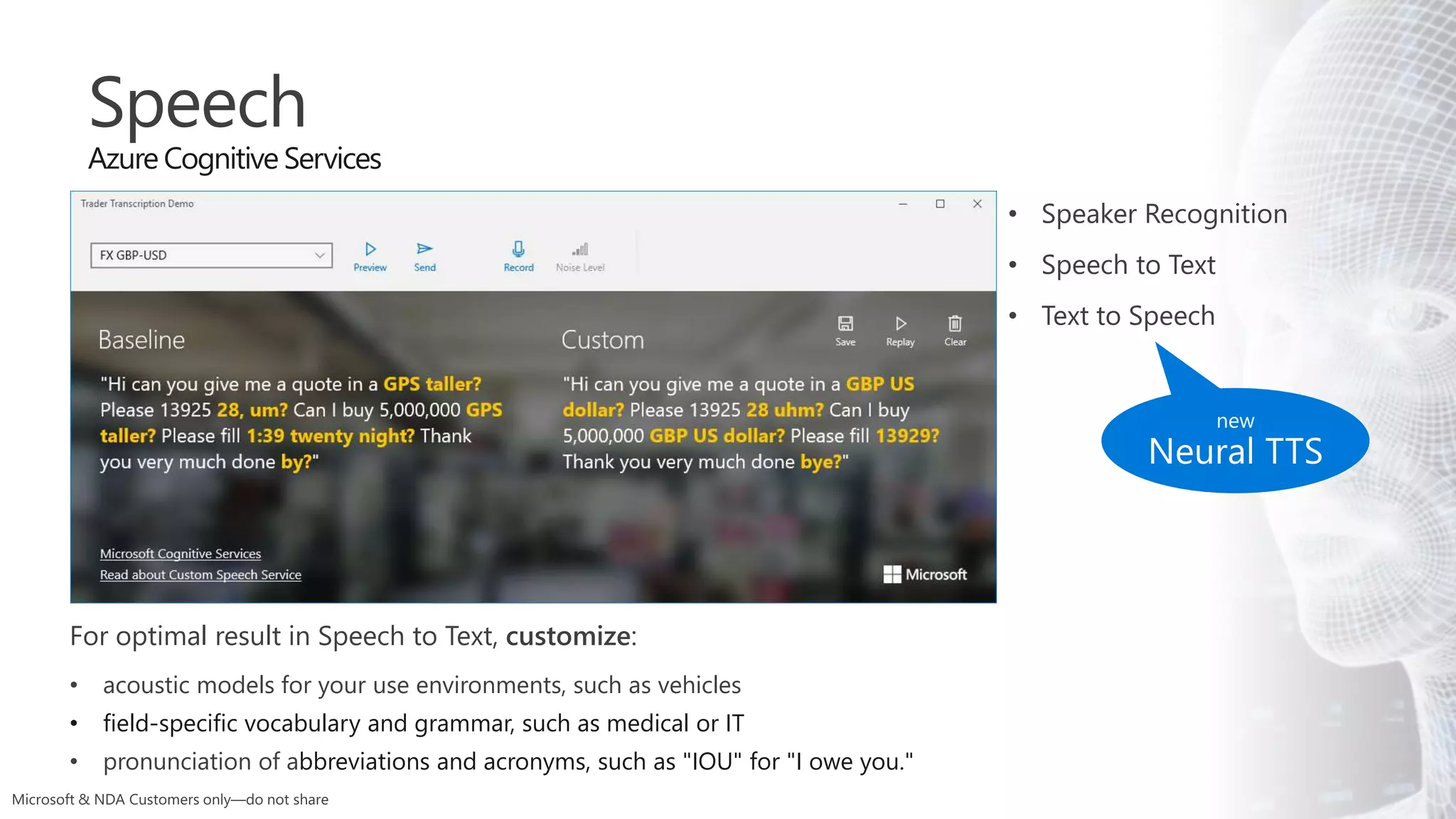This screenshot has height=819, width=1456.
Task: Click the new Neural TTS callout bubble
Action: tap(1235, 441)
